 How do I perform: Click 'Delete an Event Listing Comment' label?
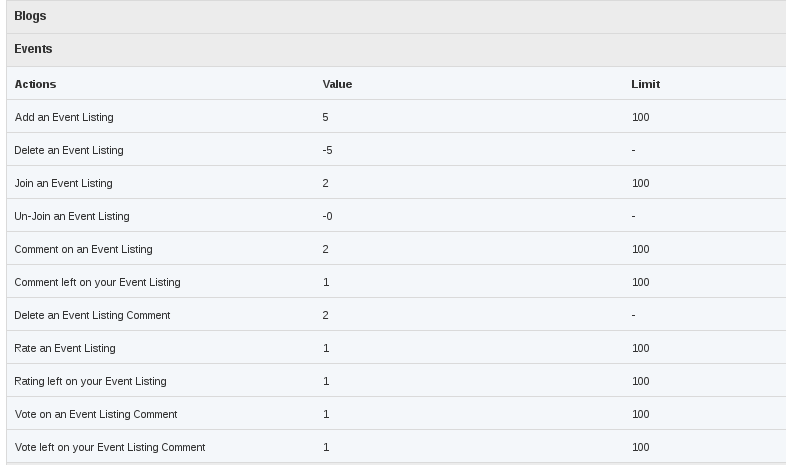point(92,315)
